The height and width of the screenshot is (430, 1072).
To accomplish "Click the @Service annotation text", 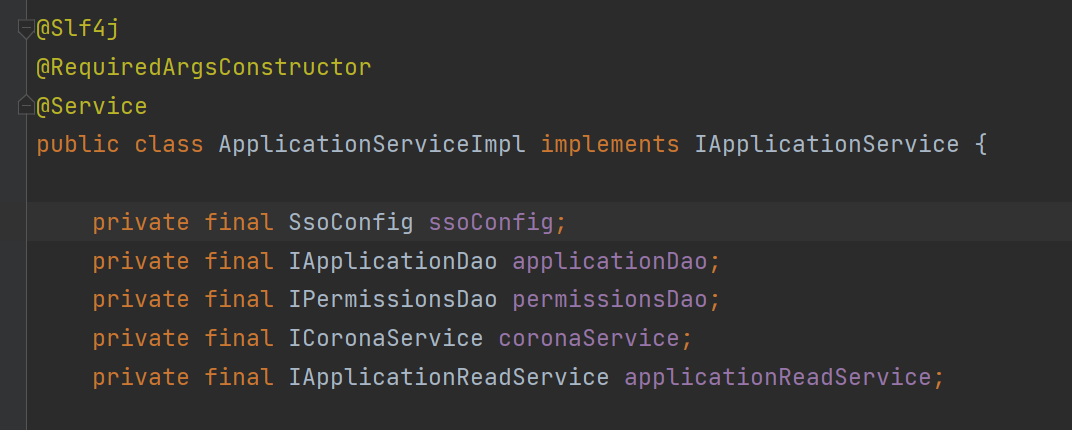I will 92,106.
